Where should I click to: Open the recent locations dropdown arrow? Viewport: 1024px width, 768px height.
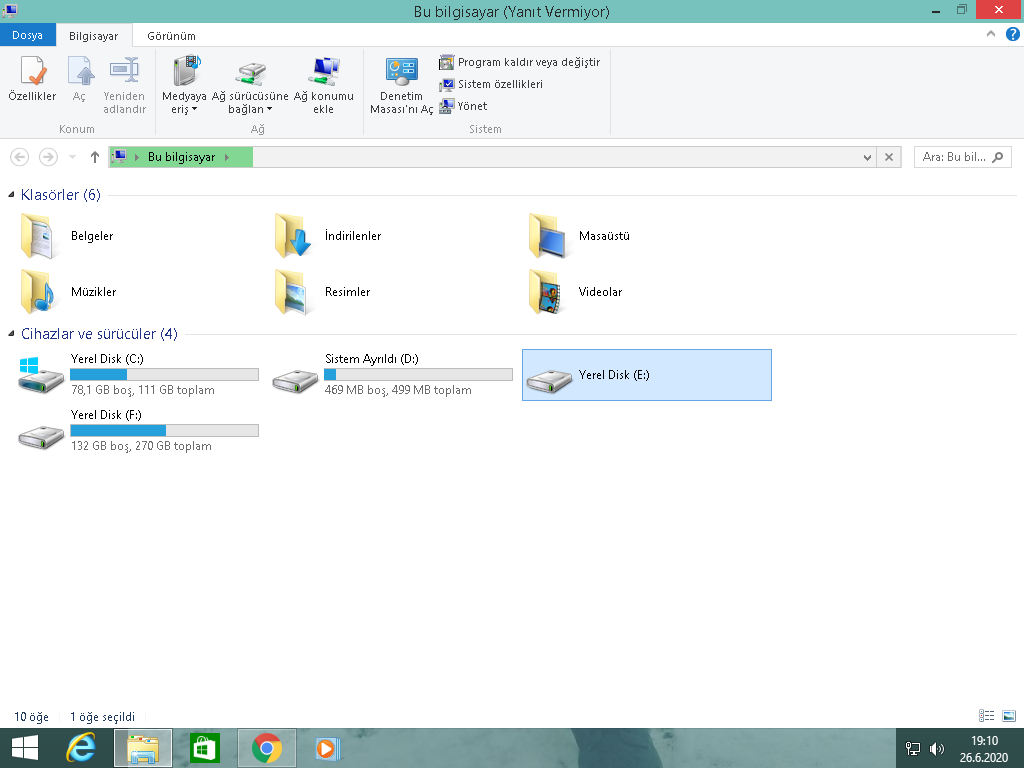point(72,157)
